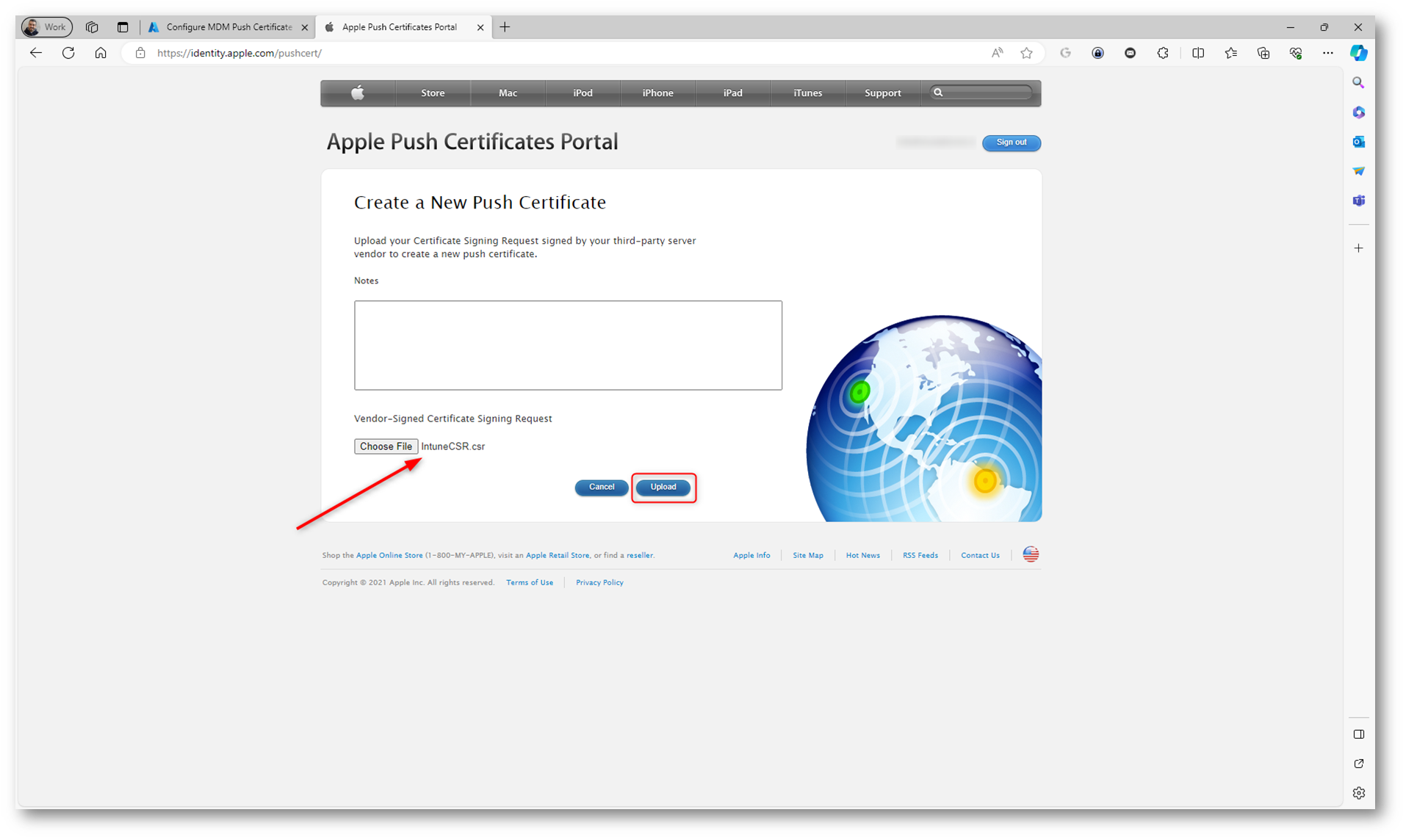Add a new sidebar app with plus

(x=1358, y=248)
